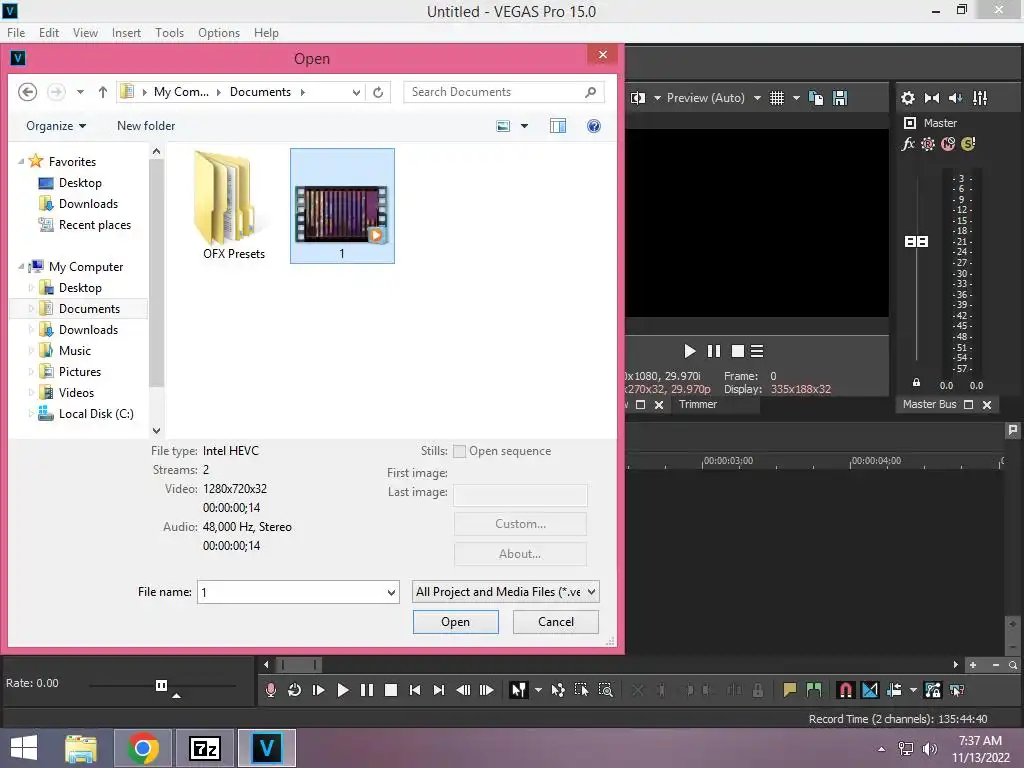Toggle Ignore Event Grouping icon
Screen dimensions: 1024x768
[957, 690]
